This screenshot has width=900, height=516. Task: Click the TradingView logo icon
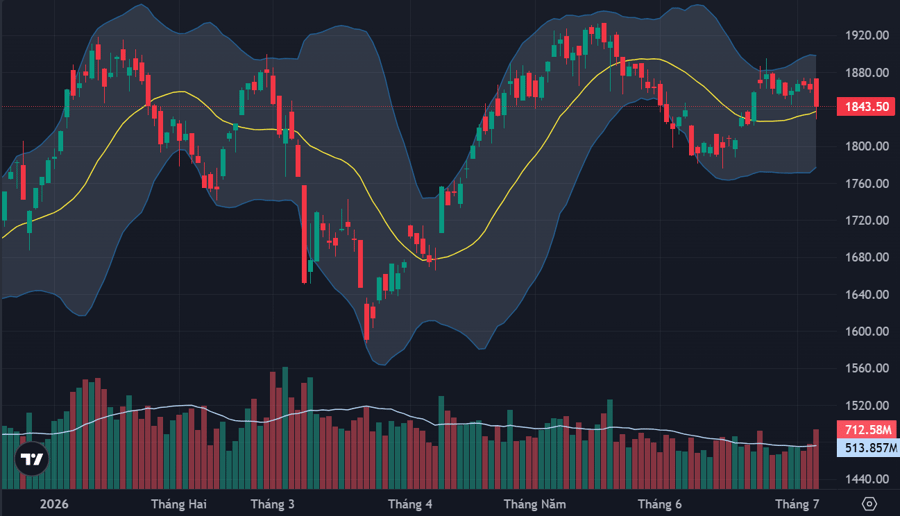32,459
